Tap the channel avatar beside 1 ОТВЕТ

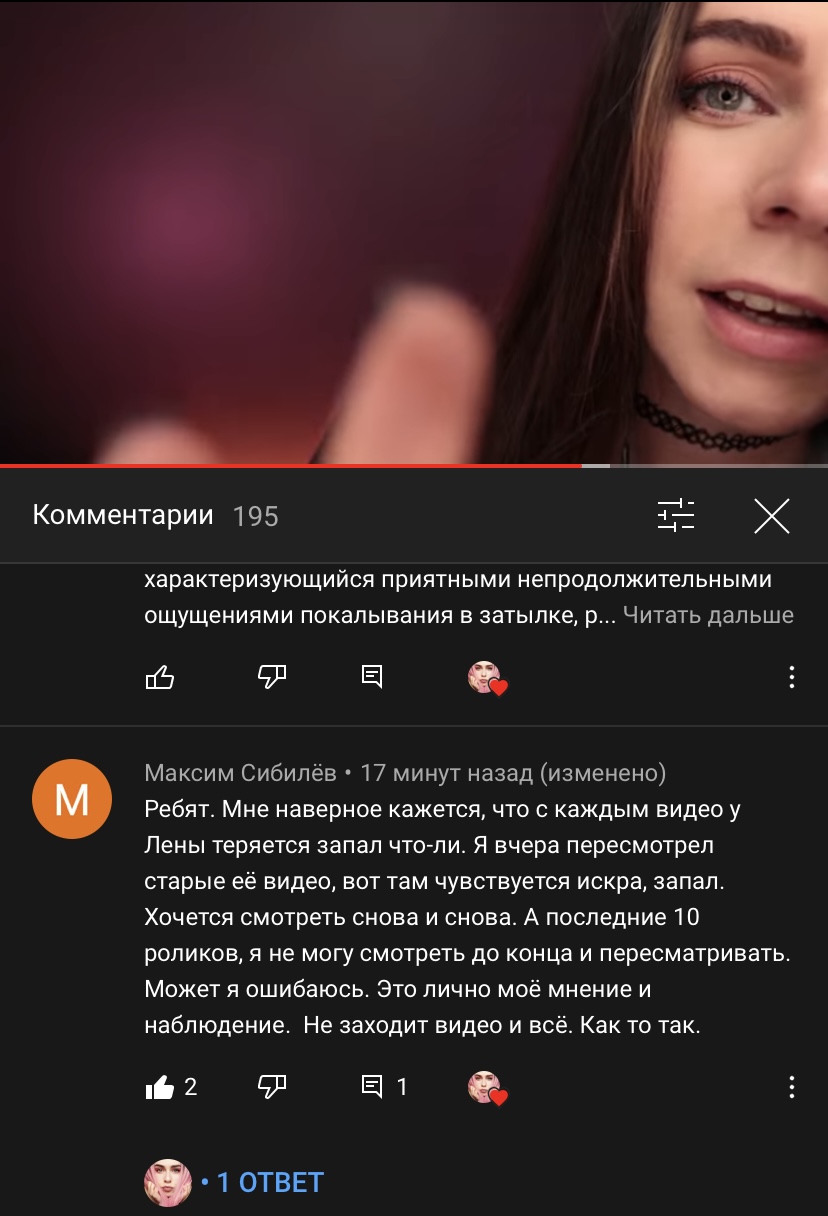(167, 1182)
